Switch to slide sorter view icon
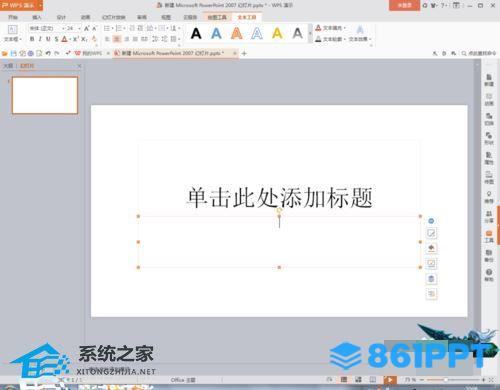 point(358,380)
